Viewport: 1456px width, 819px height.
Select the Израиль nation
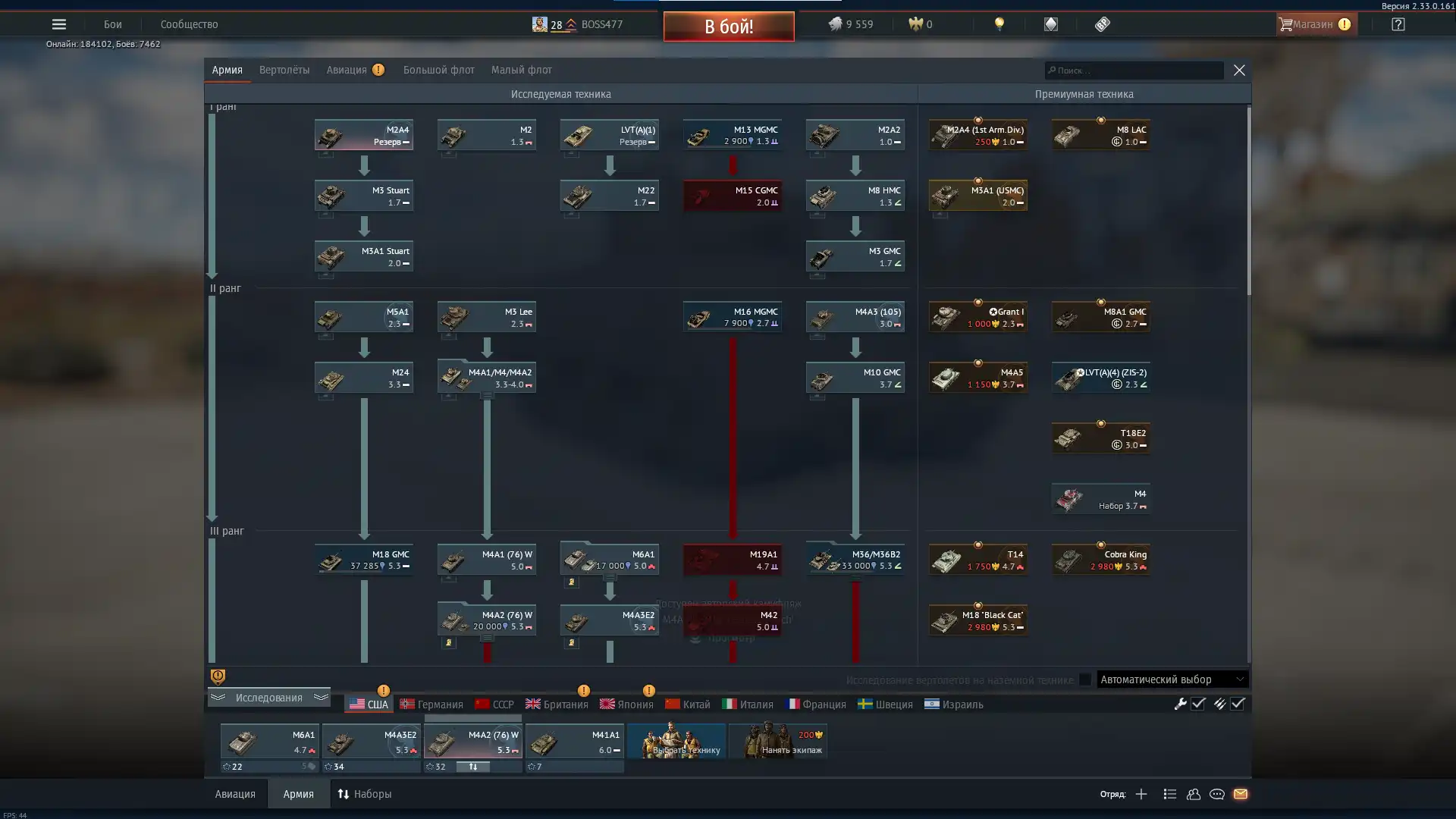pos(954,704)
